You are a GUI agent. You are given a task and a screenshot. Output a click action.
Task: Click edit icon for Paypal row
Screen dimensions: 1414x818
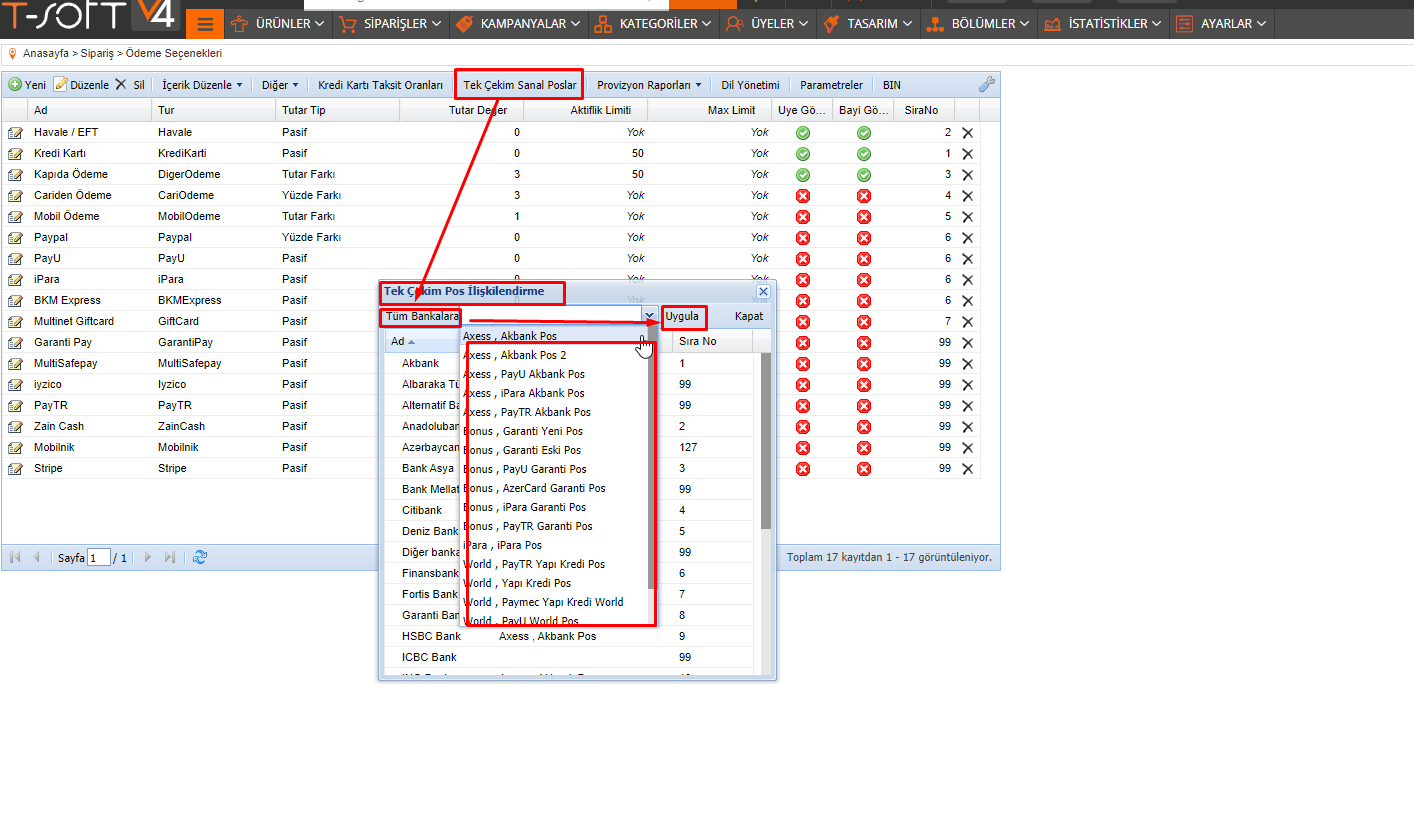15,237
